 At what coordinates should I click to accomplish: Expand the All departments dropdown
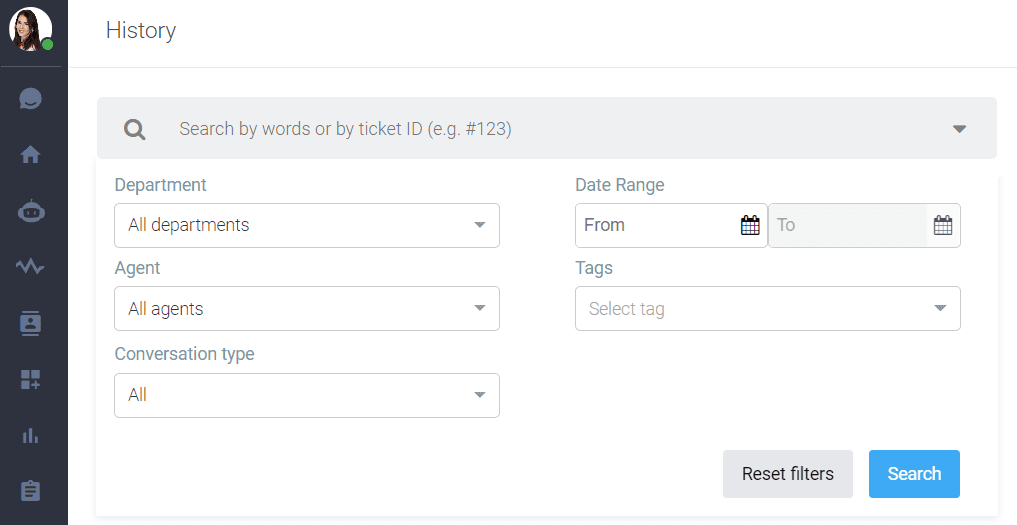(307, 225)
